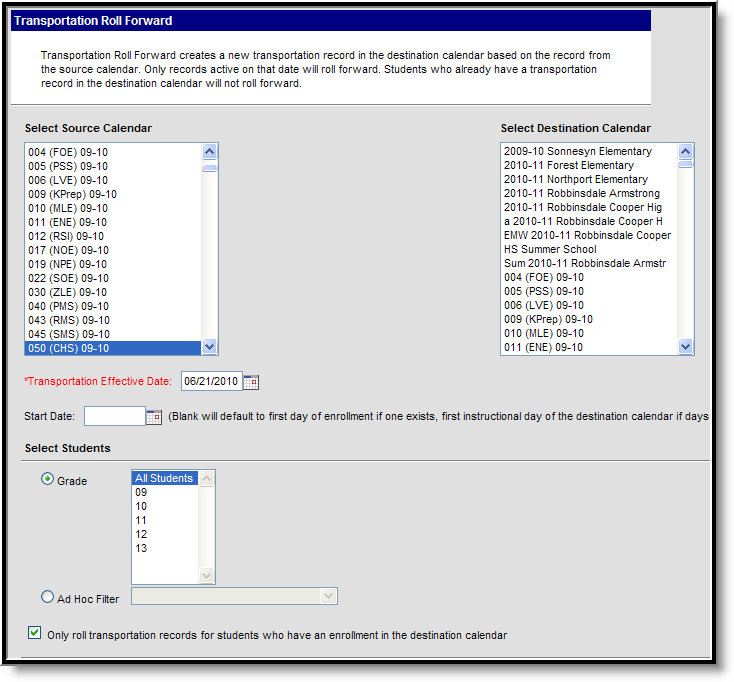Select 010 (MLE) 09-10 in Source Calendar
Image resolution: width=734 pixels, height=682 pixels.
pos(113,208)
